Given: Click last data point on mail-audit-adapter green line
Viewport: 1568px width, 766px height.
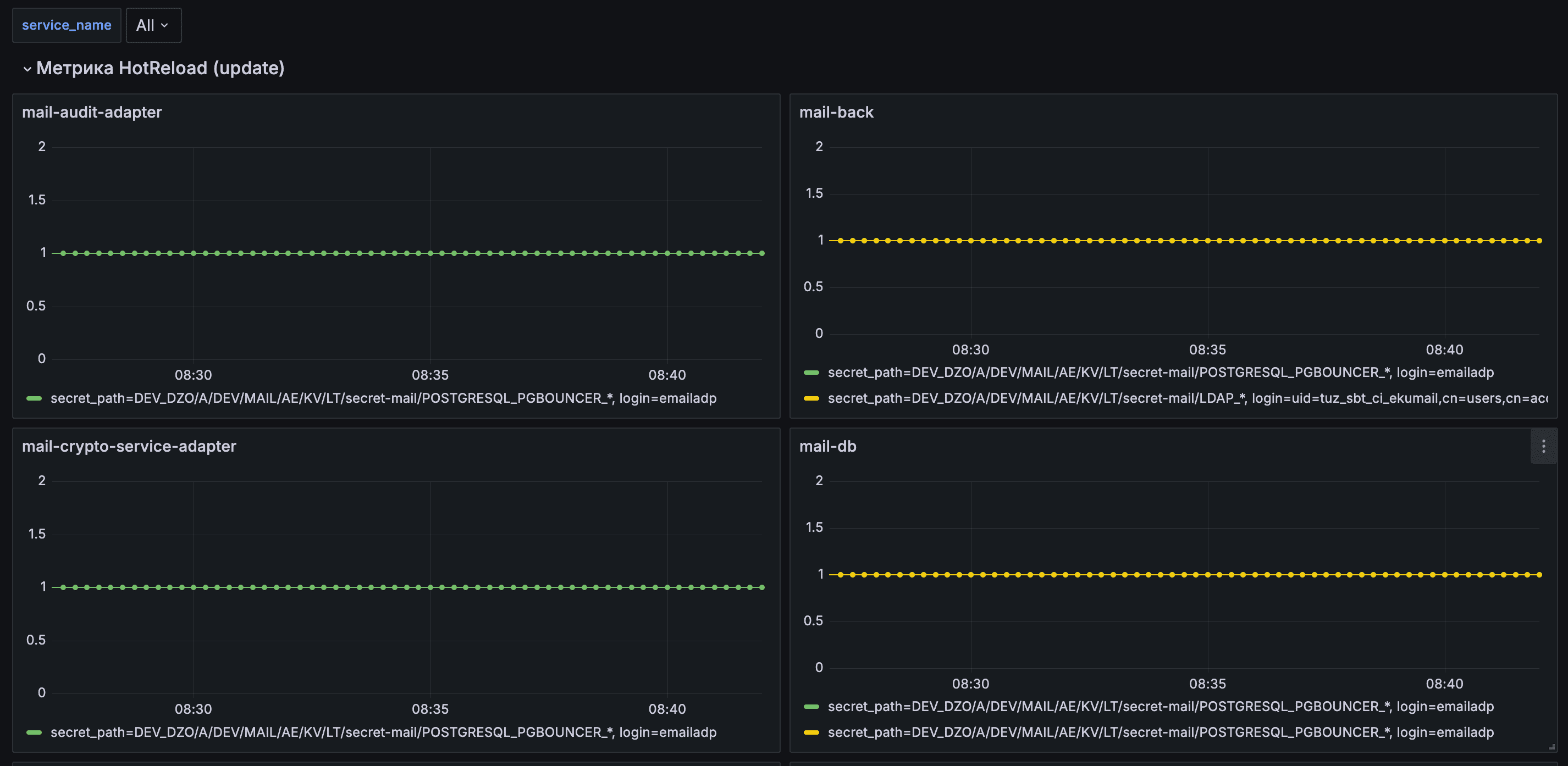Looking at the screenshot, I should tap(761, 253).
